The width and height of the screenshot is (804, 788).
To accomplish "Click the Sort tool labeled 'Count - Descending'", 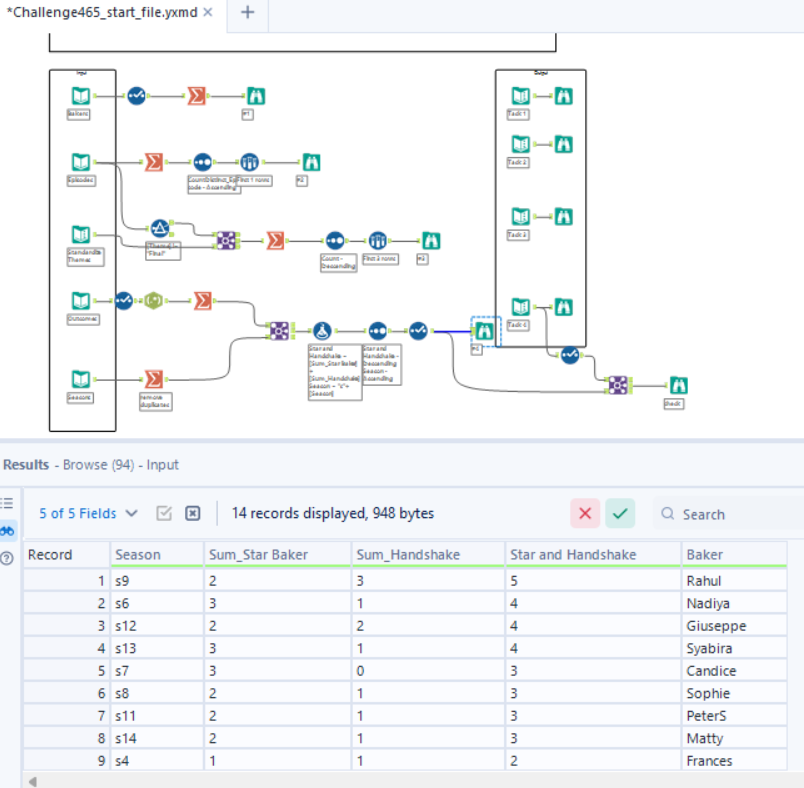I will (x=334, y=241).
